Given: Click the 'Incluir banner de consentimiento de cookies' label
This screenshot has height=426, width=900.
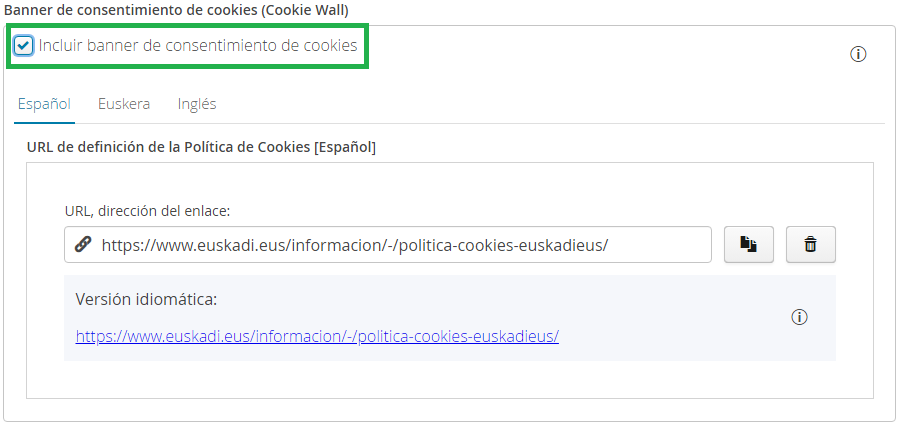Looking at the screenshot, I should (198, 45).
